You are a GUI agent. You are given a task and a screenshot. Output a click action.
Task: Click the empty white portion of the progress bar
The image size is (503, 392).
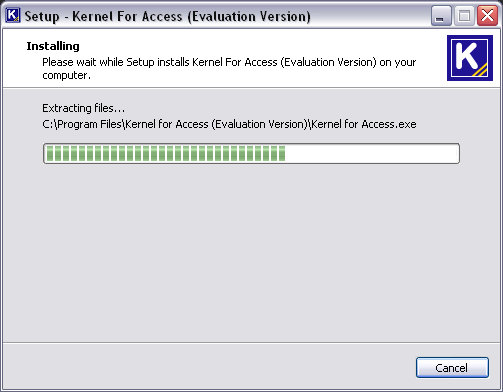tap(372, 153)
